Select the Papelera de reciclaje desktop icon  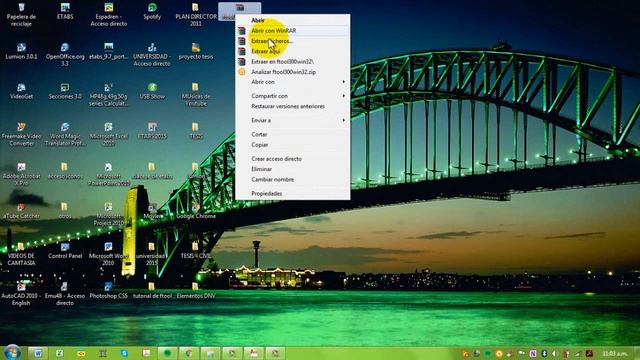21,15
